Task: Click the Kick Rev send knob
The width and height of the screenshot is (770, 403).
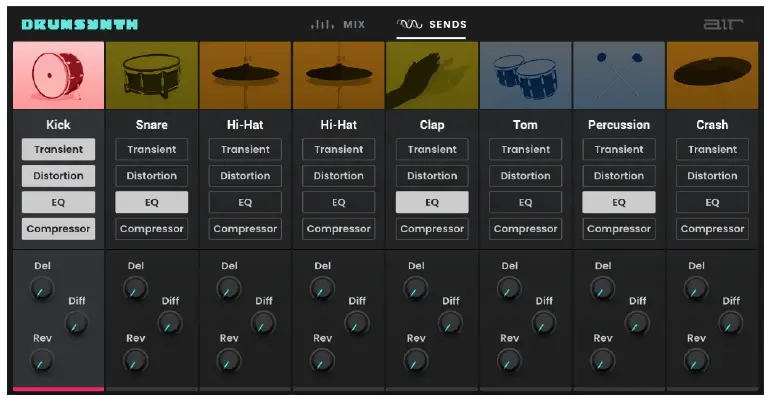Action: coord(42,361)
